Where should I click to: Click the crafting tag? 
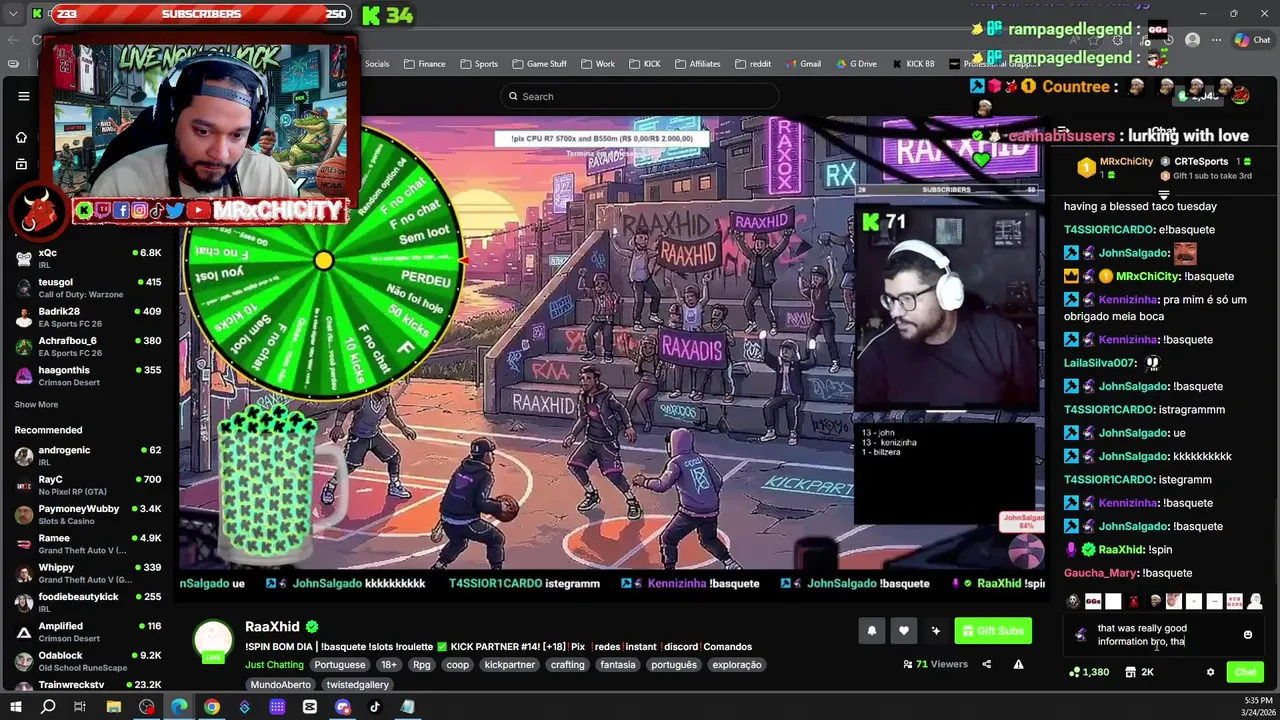tap(567, 664)
